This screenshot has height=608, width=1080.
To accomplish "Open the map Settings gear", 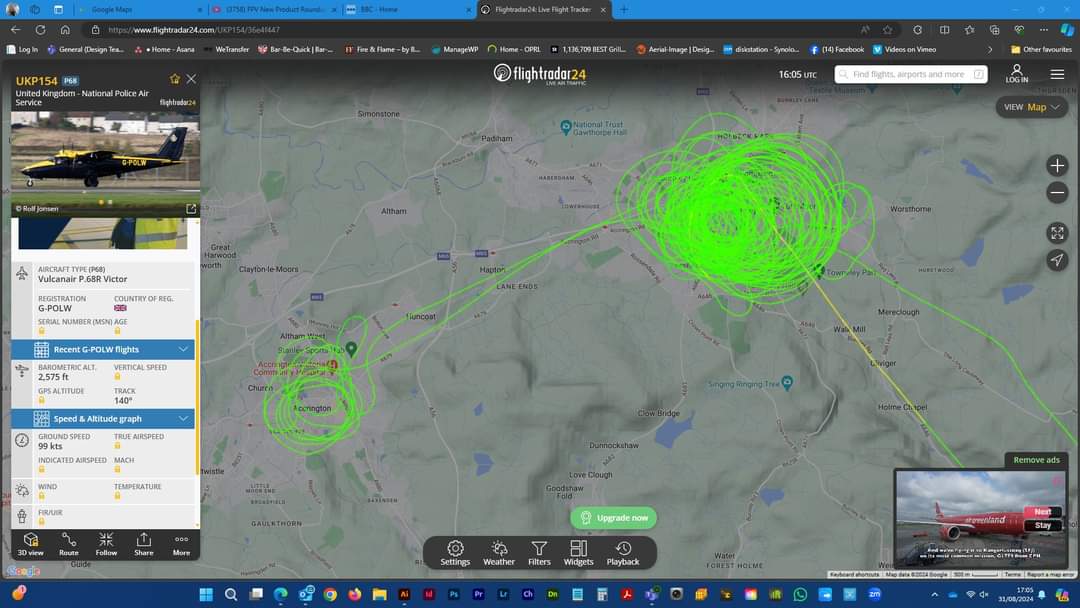I will (x=455, y=553).
